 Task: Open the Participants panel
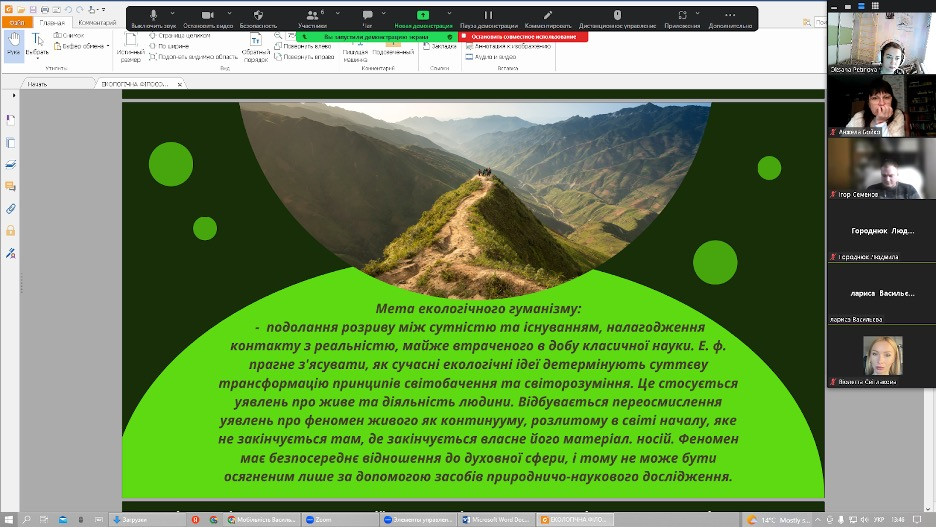(312, 16)
